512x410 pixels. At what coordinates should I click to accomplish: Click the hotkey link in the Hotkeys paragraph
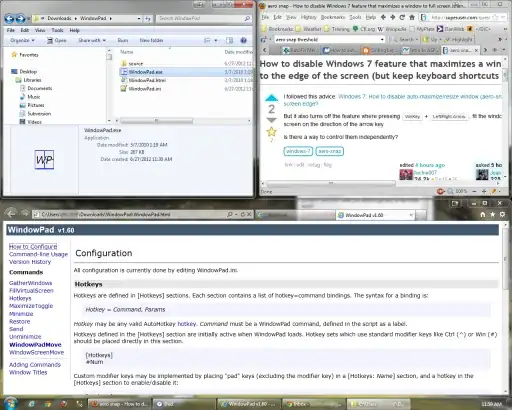coord(187,324)
